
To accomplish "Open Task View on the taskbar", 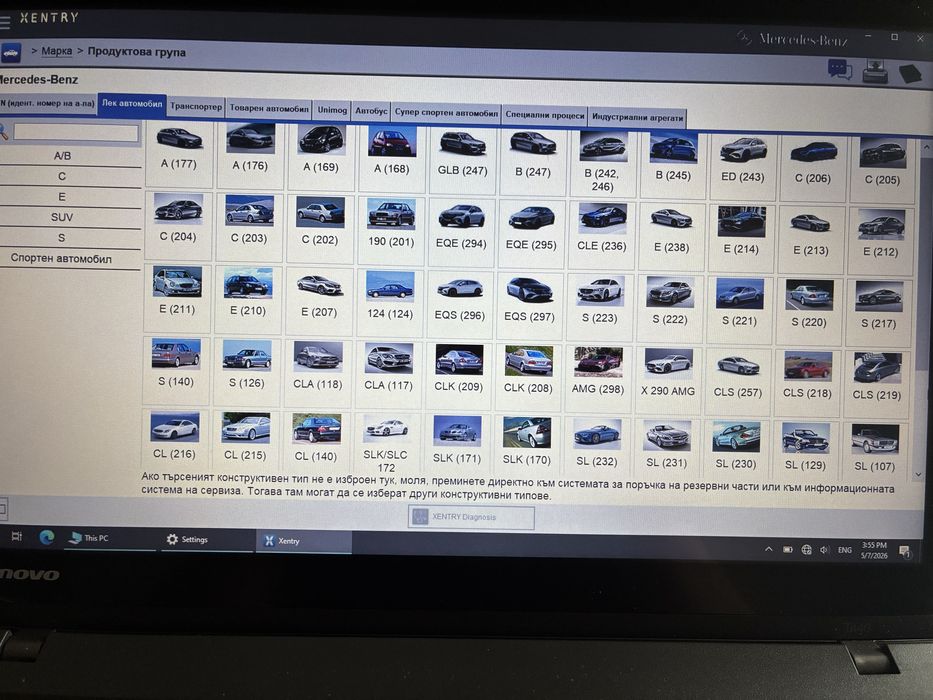I will 17,536.
